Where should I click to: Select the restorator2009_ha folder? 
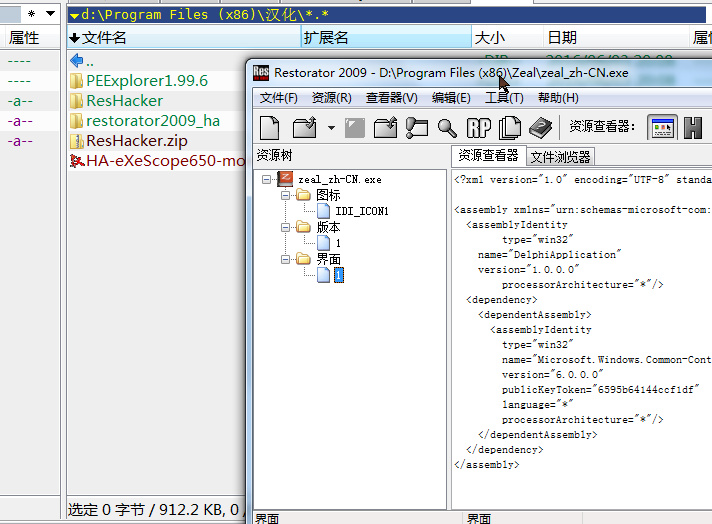point(153,121)
